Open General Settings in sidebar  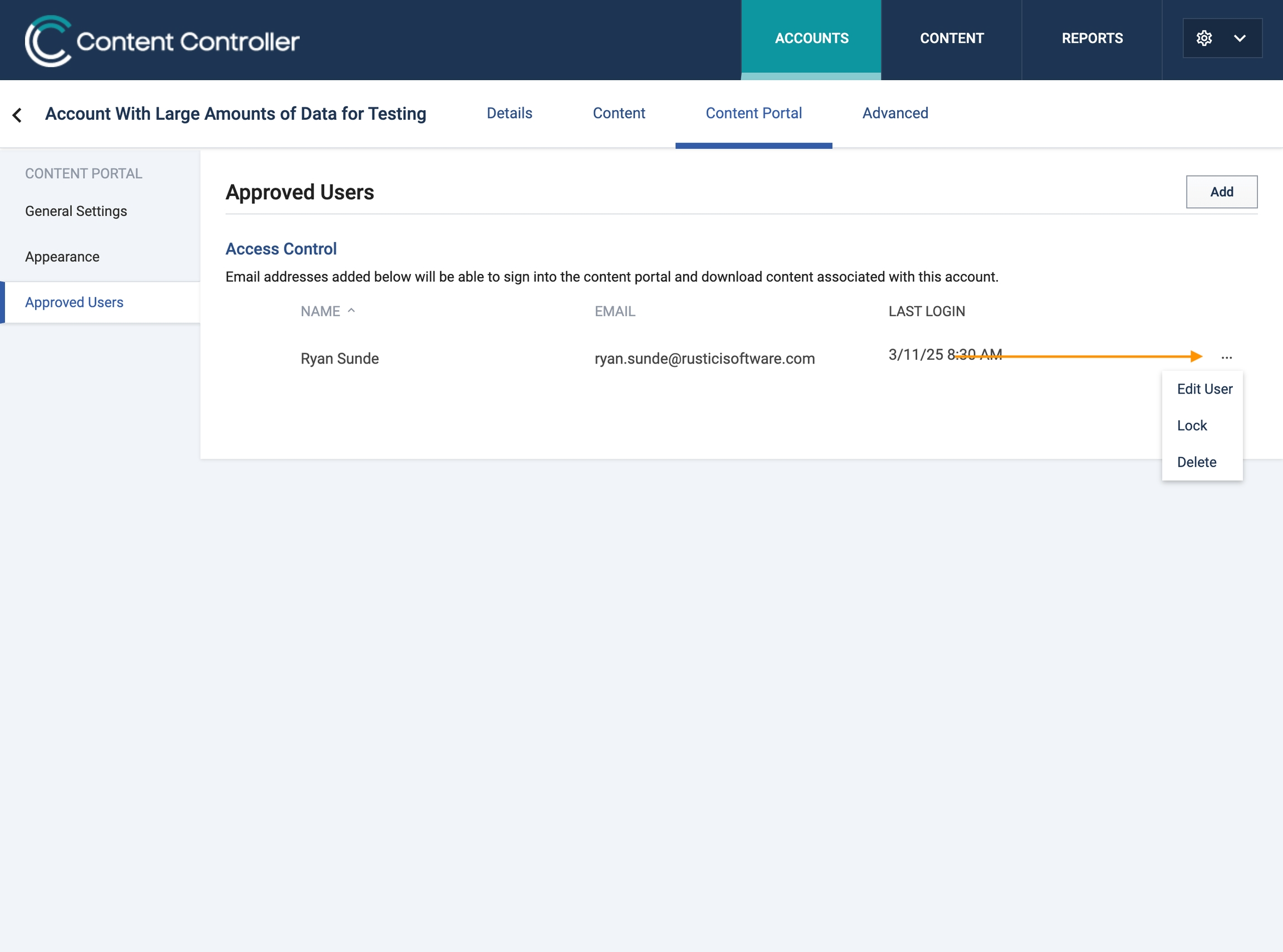76,211
